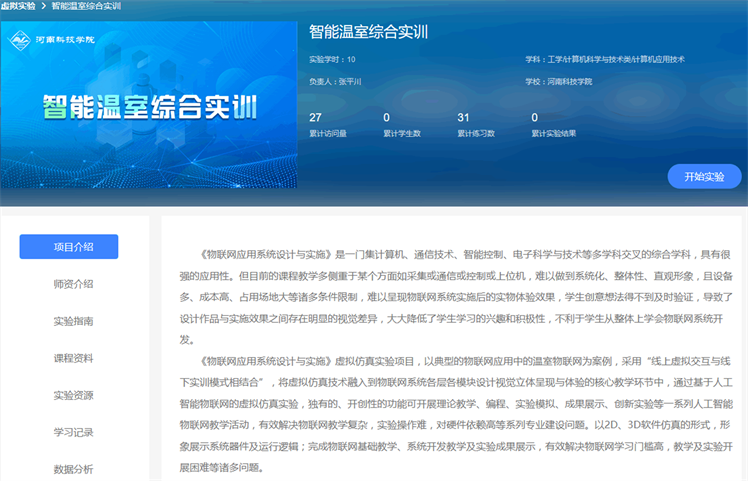View 学习记录 from the sidebar

[73, 432]
